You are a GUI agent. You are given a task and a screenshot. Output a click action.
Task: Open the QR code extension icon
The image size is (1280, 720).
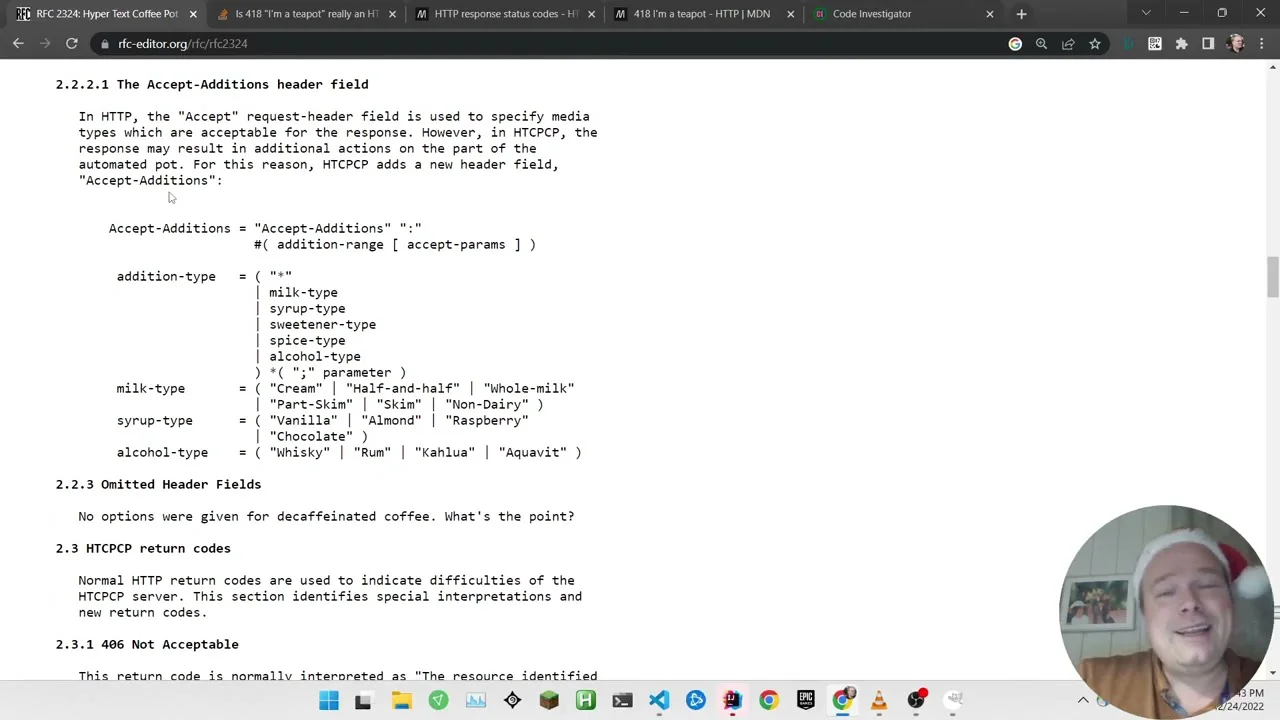1155,44
